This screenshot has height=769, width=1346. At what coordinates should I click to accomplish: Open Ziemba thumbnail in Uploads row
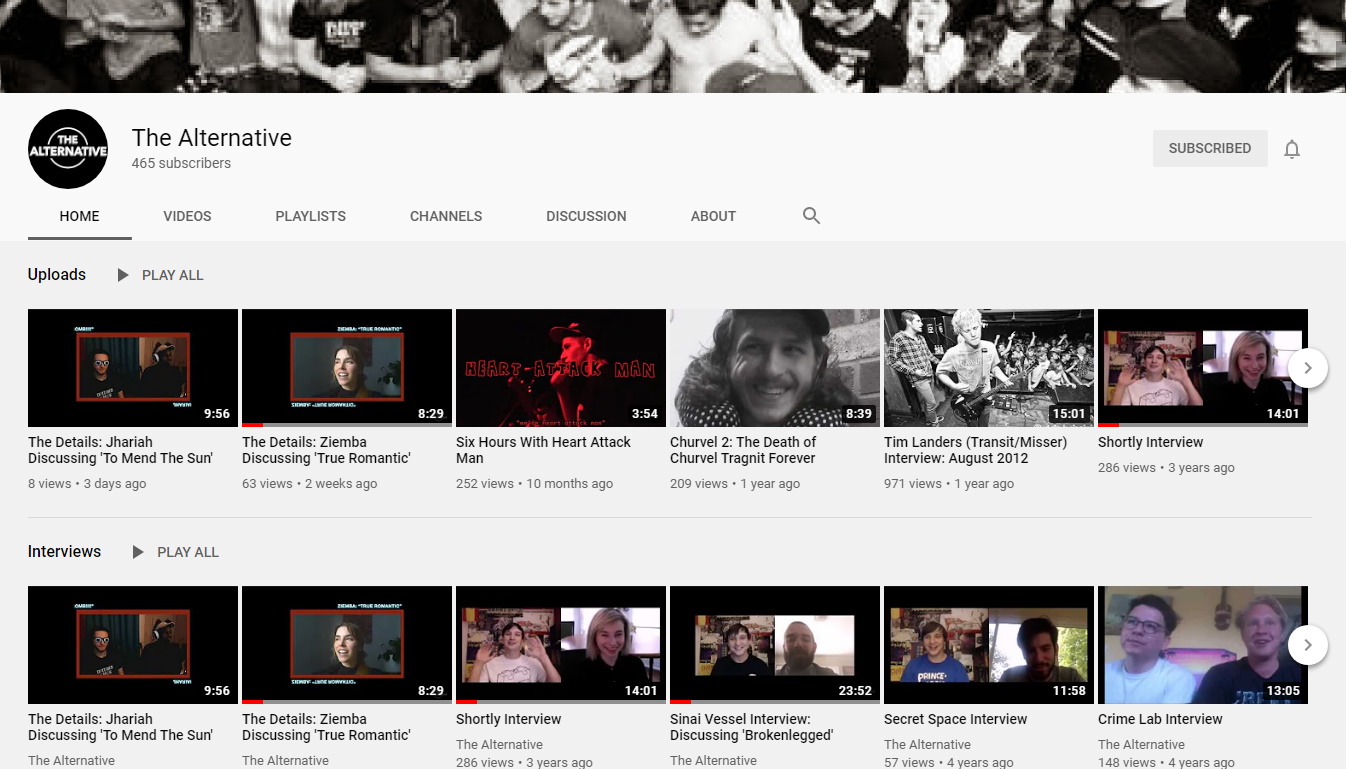347,368
